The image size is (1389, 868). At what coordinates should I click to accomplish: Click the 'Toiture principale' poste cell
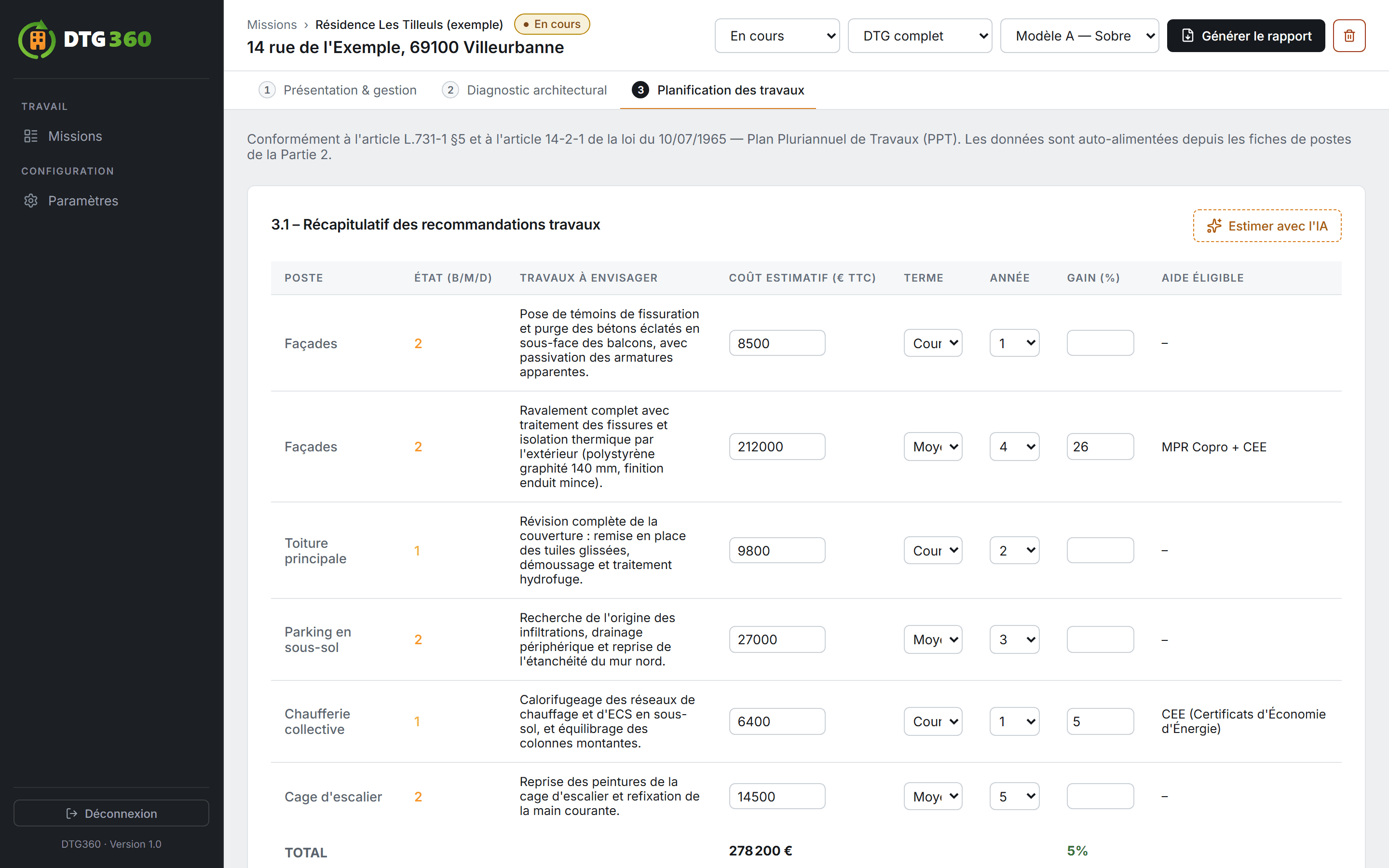point(315,551)
